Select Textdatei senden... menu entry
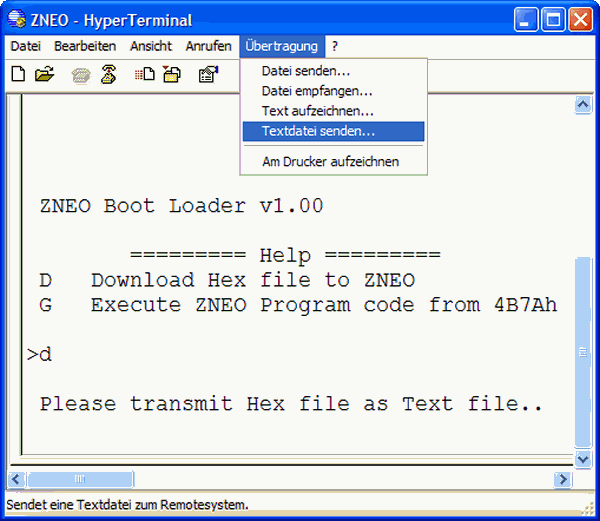Viewport: 600px width, 521px height. click(333, 131)
